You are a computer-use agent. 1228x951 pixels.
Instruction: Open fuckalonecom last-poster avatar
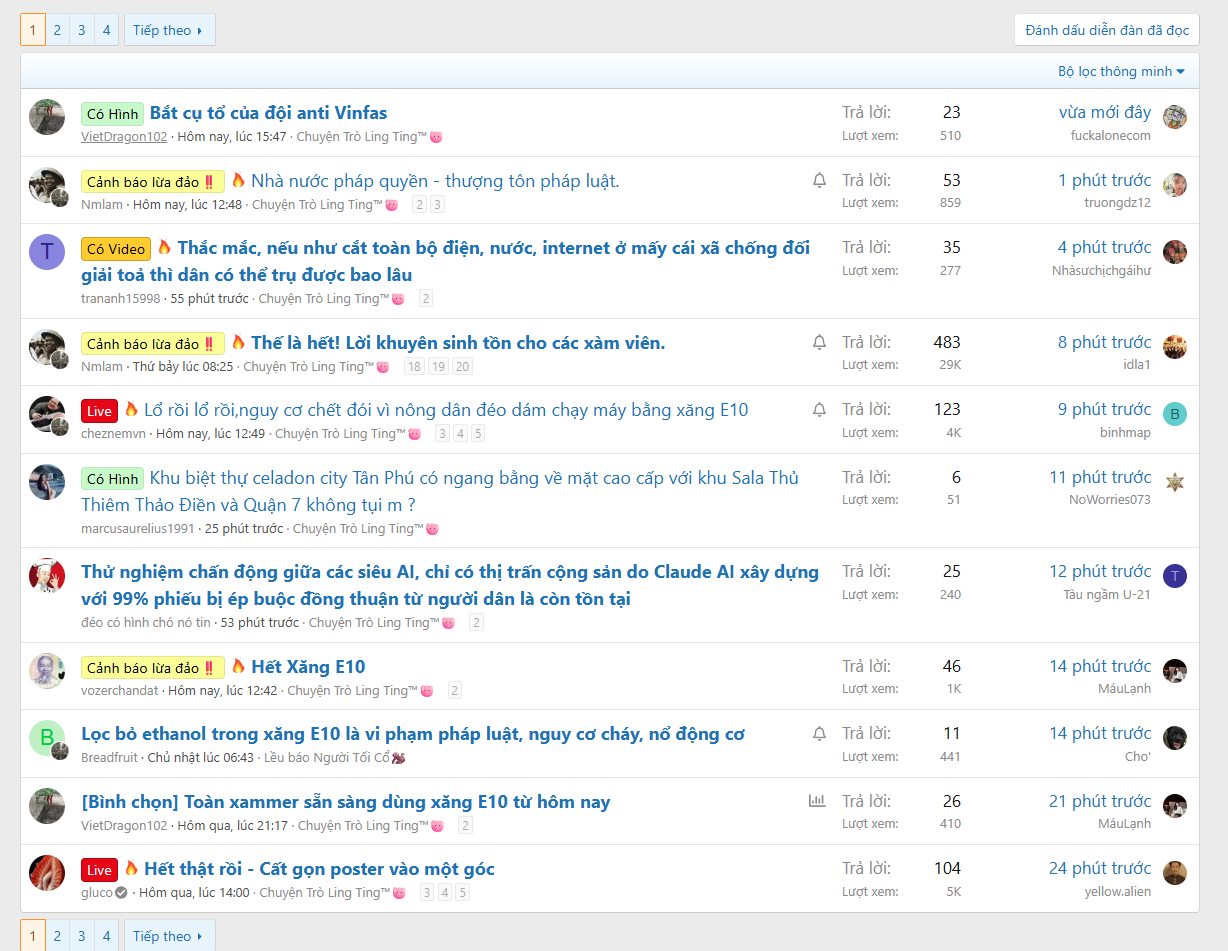[1175, 116]
